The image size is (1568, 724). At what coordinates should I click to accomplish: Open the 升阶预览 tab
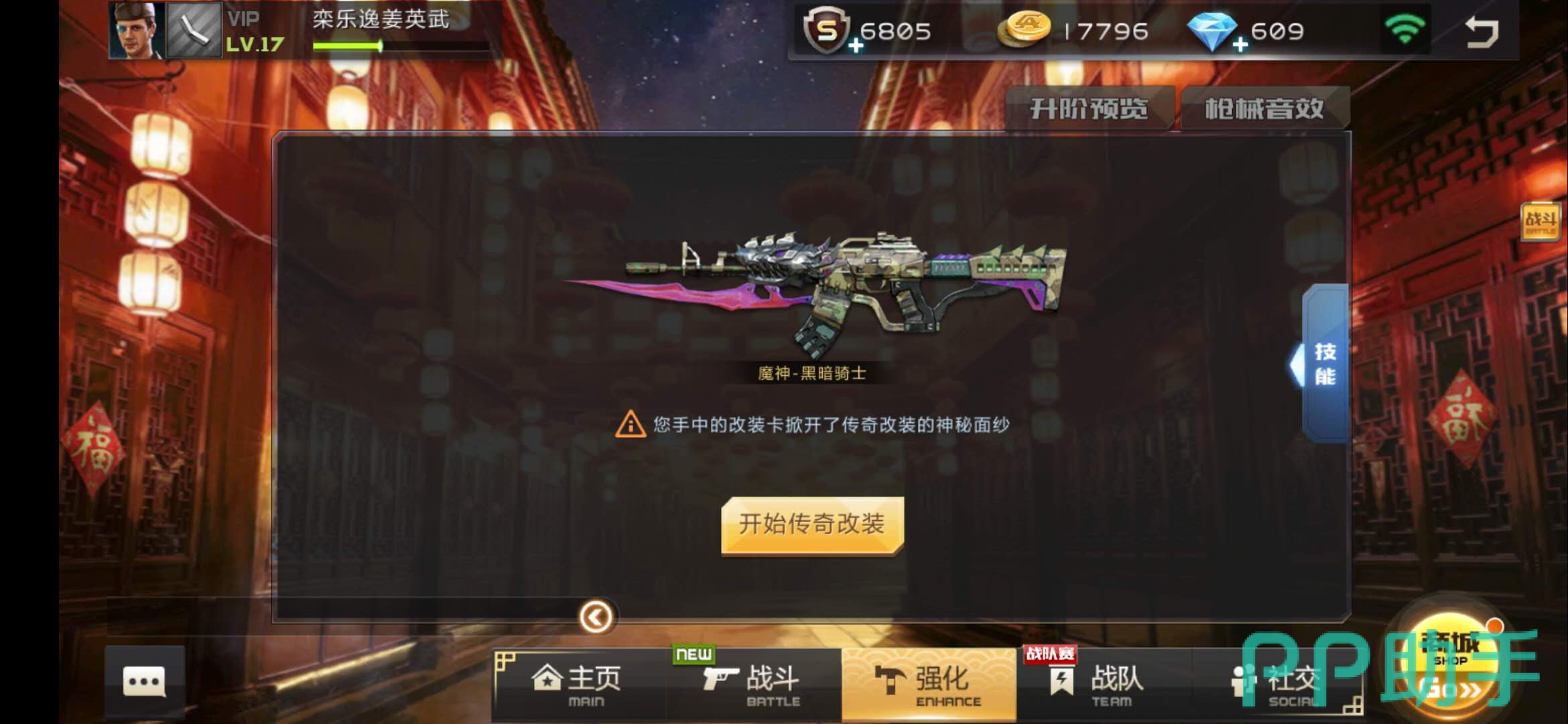point(1090,109)
